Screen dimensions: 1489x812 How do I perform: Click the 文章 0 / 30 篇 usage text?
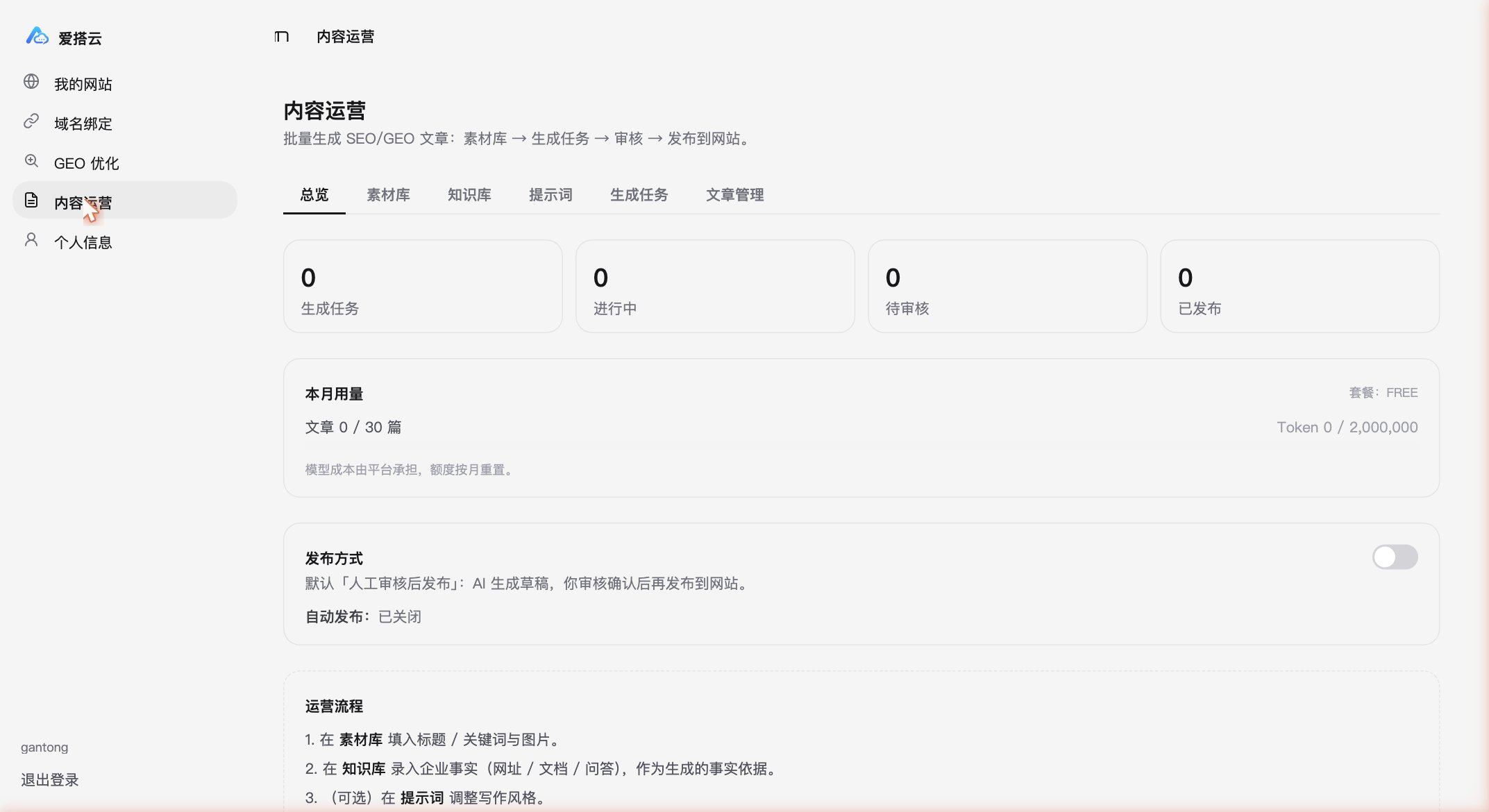point(353,428)
